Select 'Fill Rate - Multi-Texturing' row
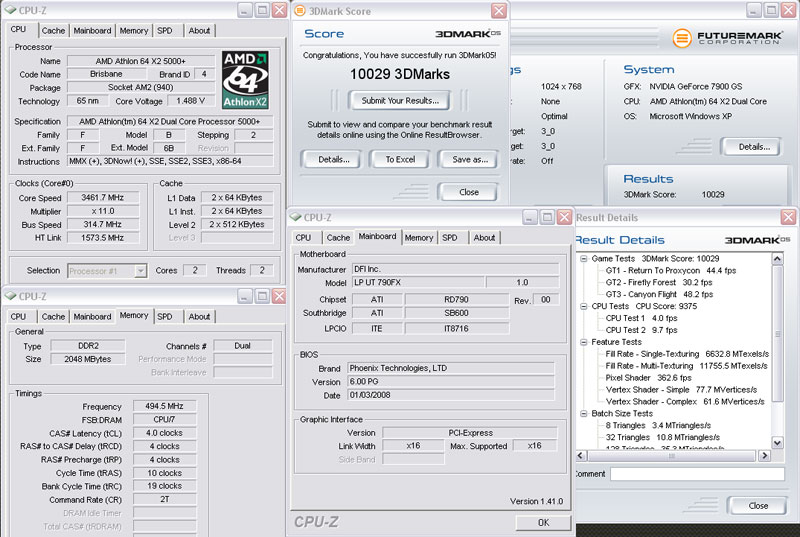This screenshot has height=537, width=800. pos(686,366)
